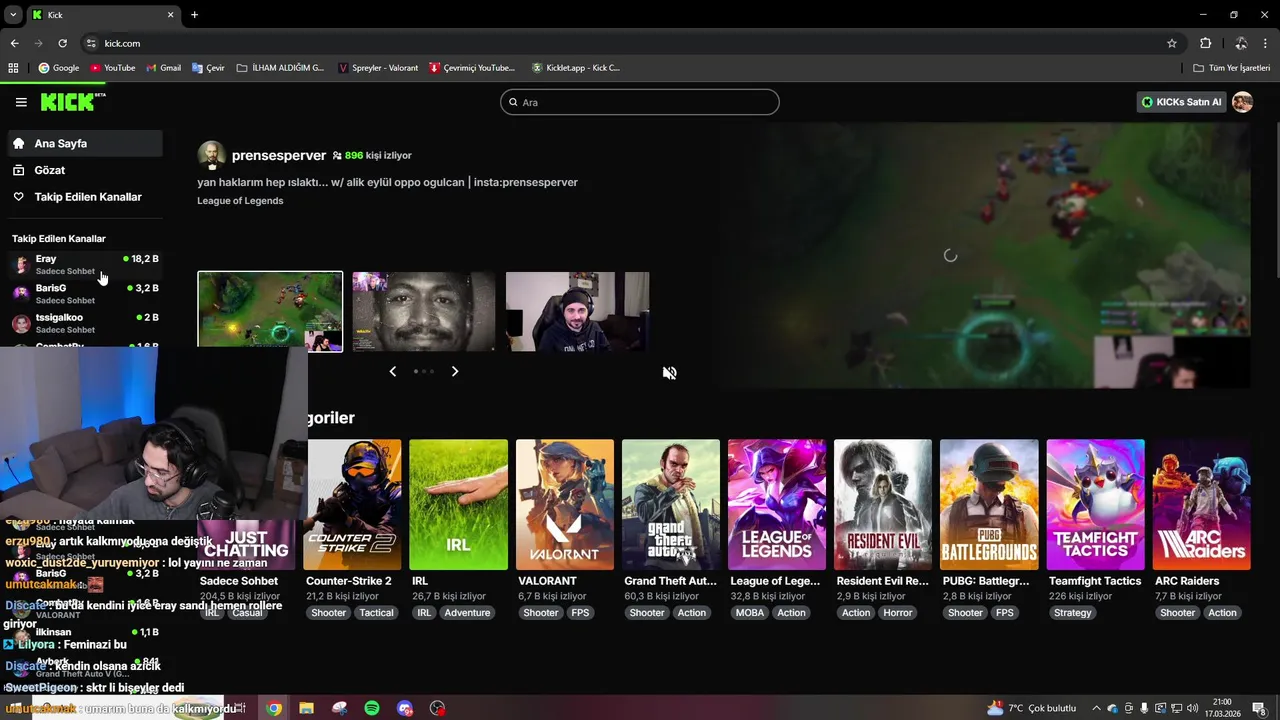Click the kick.com address bar

(x=630, y=43)
